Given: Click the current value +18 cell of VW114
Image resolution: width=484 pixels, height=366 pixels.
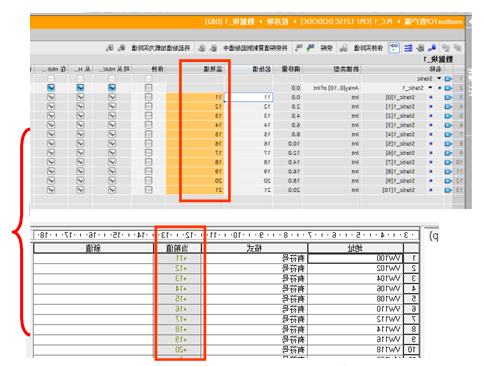Looking at the screenshot, I should click(178, 329).
